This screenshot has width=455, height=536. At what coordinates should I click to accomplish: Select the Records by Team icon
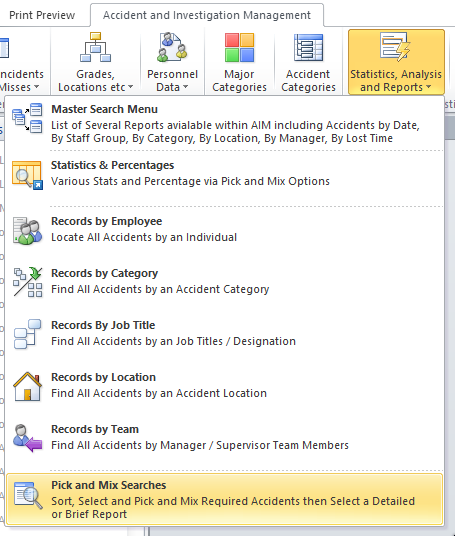[x=27, y=438]
